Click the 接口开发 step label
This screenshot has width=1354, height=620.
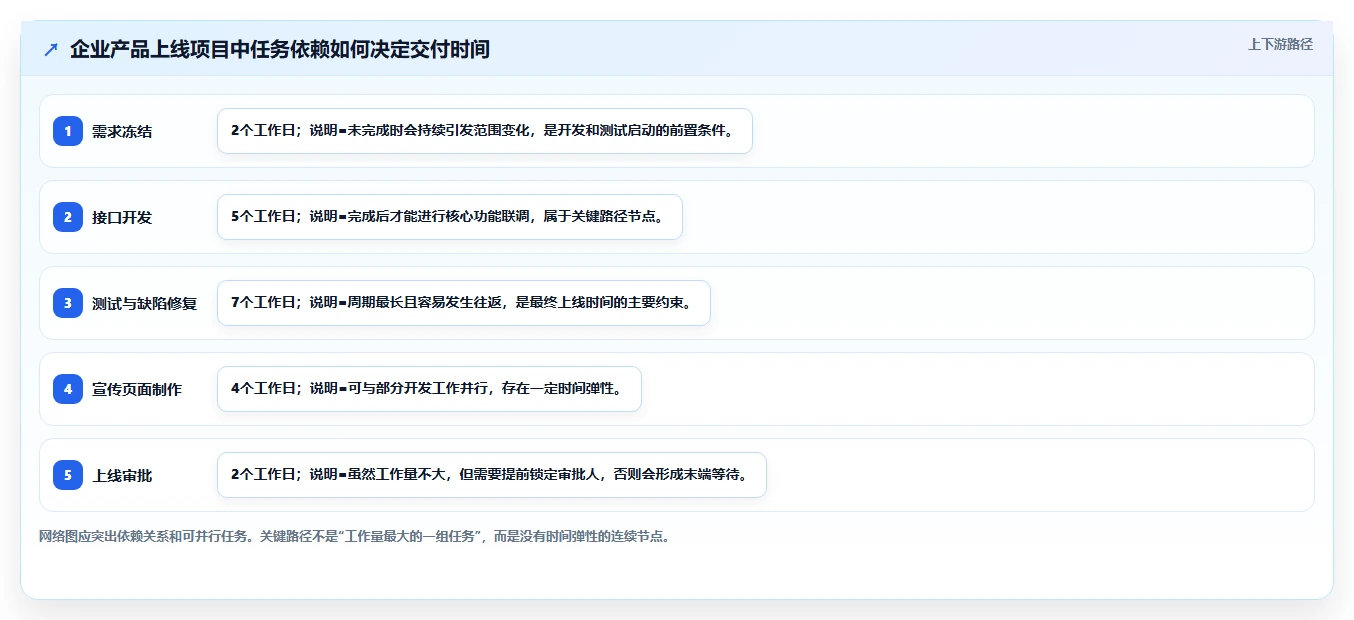tap(122, 217)
